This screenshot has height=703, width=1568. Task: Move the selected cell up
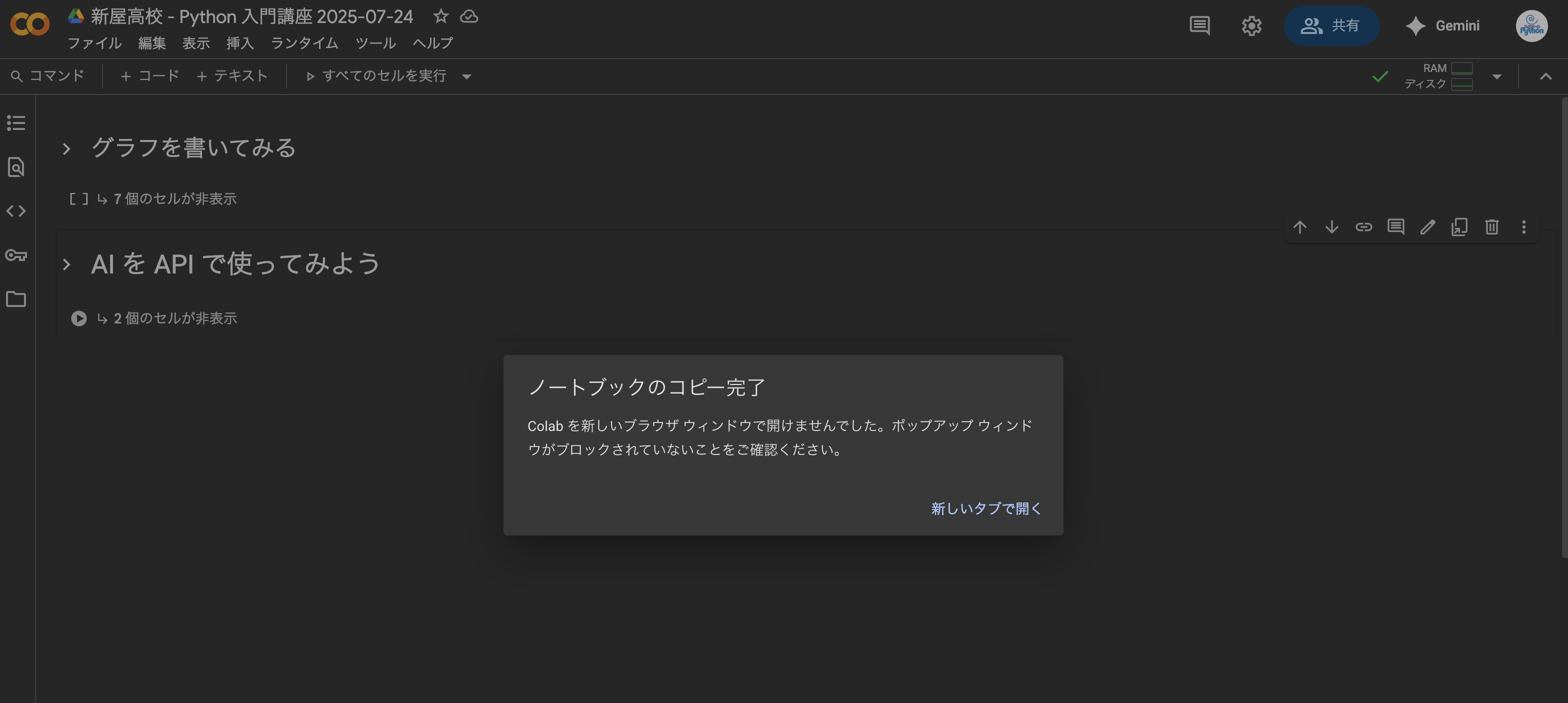coord(1300,227)
